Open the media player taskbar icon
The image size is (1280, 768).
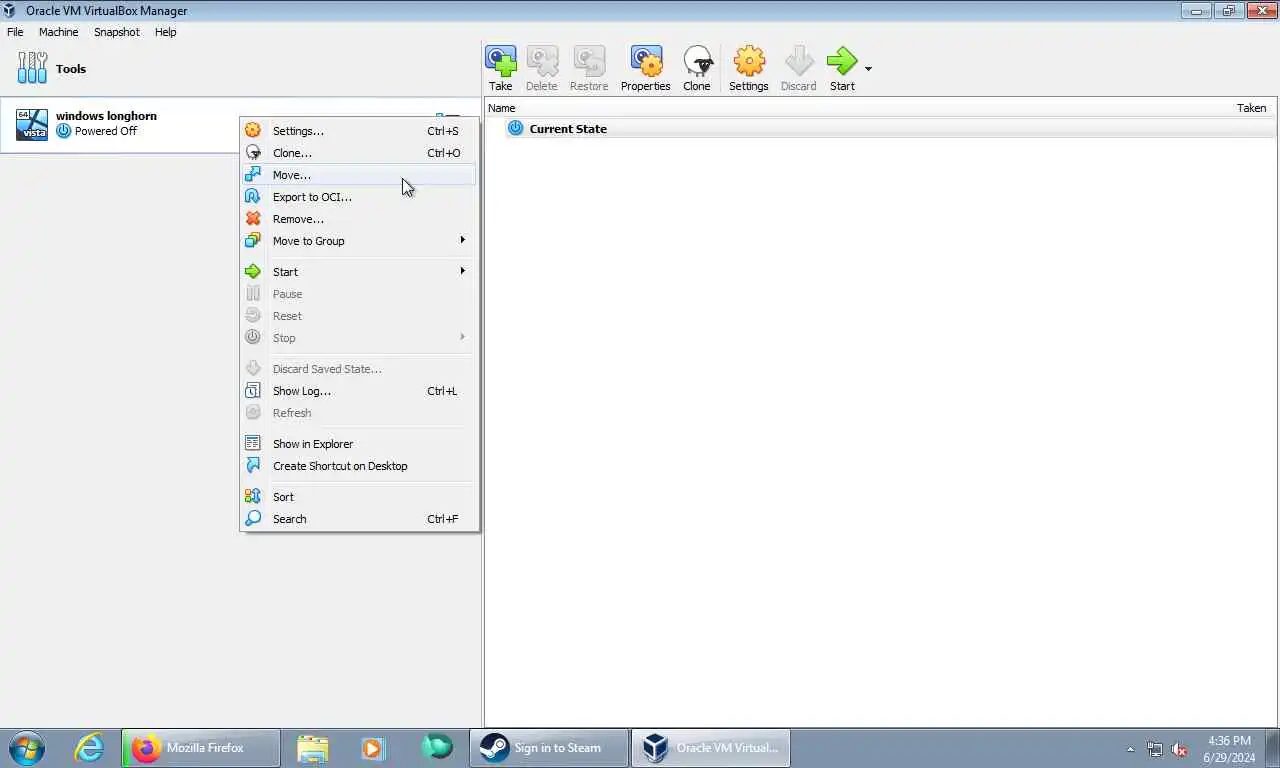[x=373, y=747]
